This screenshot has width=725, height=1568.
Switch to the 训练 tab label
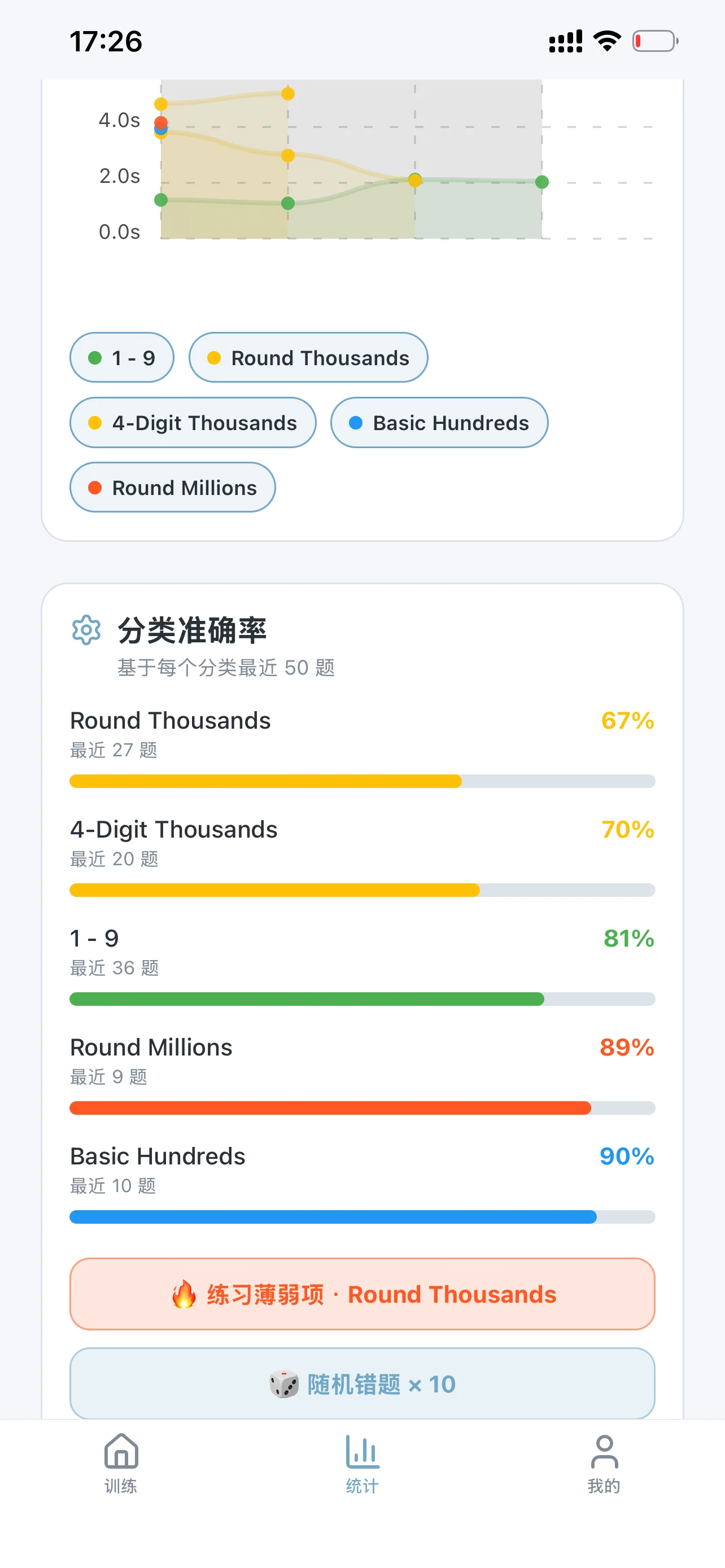(x=120, y=1486)
